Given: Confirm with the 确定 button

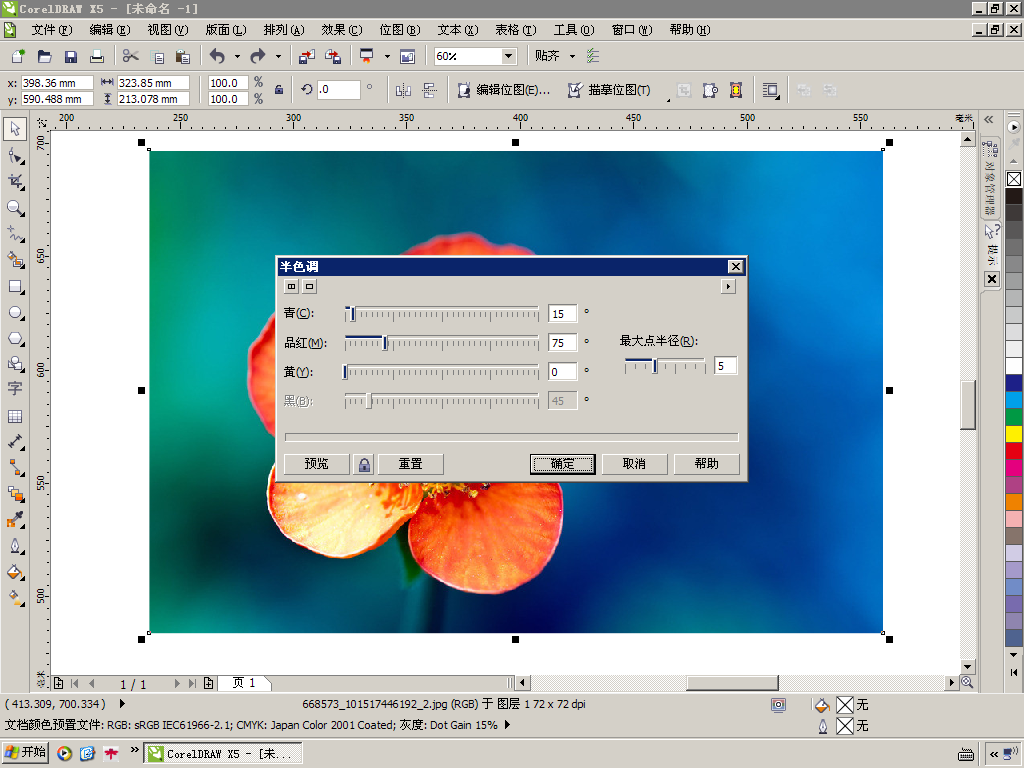Looking at the screenshot, I should [x=562, y=464].
